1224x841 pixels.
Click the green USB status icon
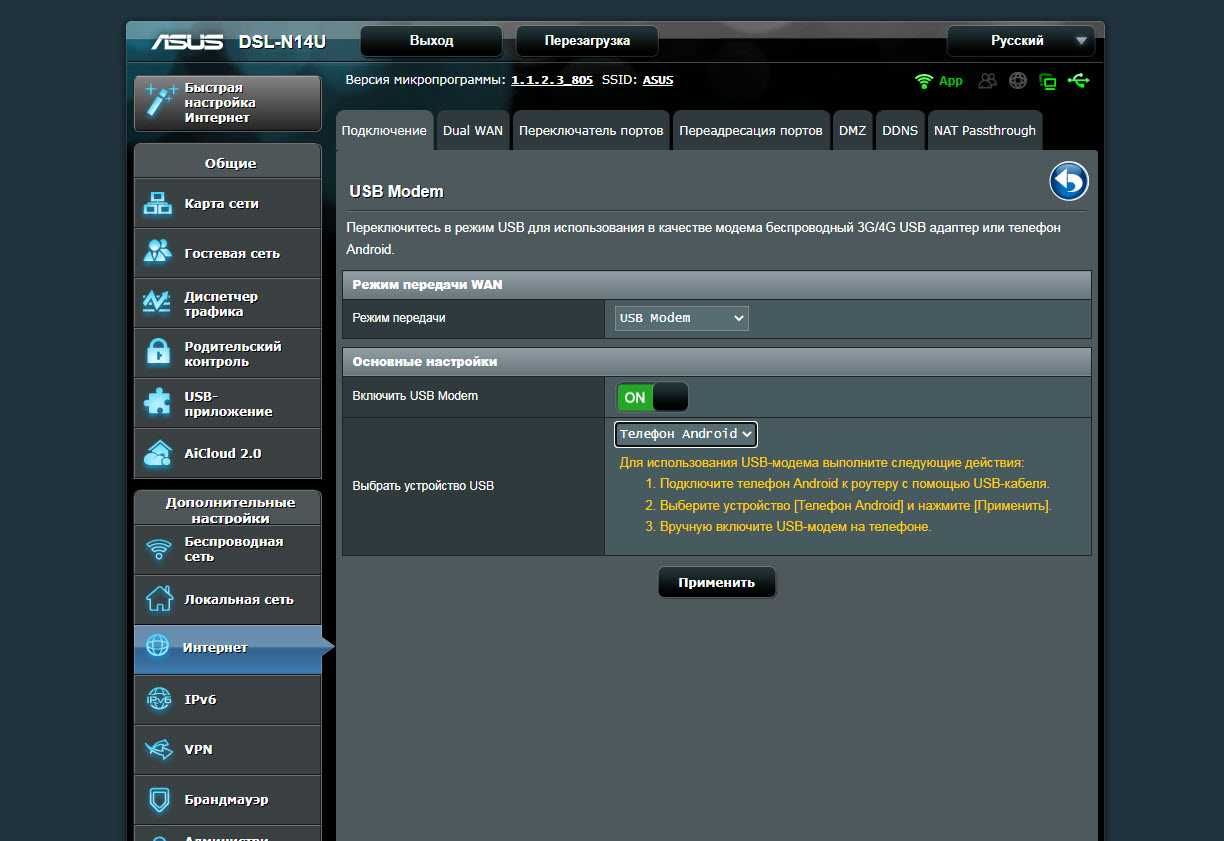(x=1078, y=81)
